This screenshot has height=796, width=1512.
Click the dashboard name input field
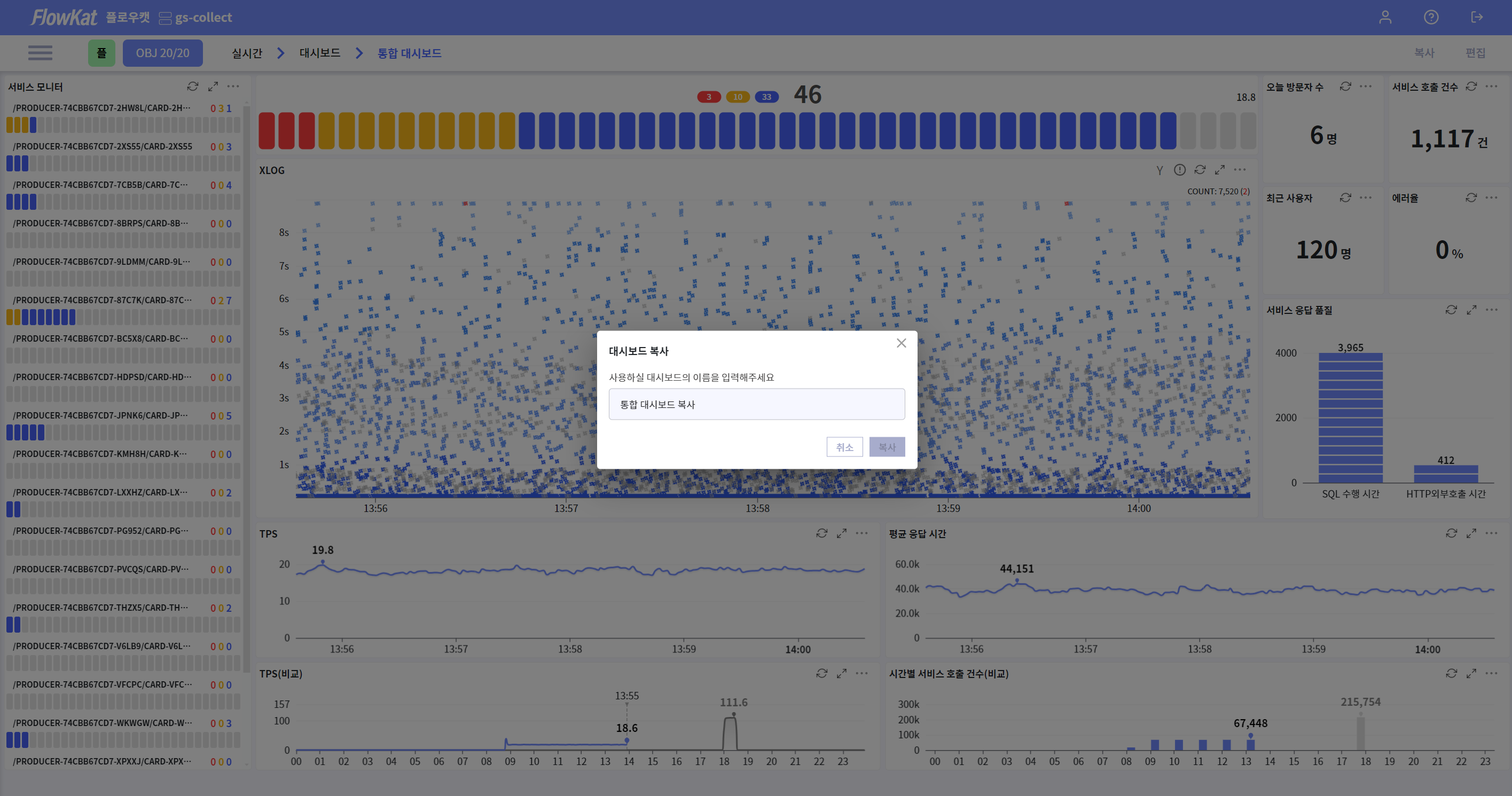[757, 404]
